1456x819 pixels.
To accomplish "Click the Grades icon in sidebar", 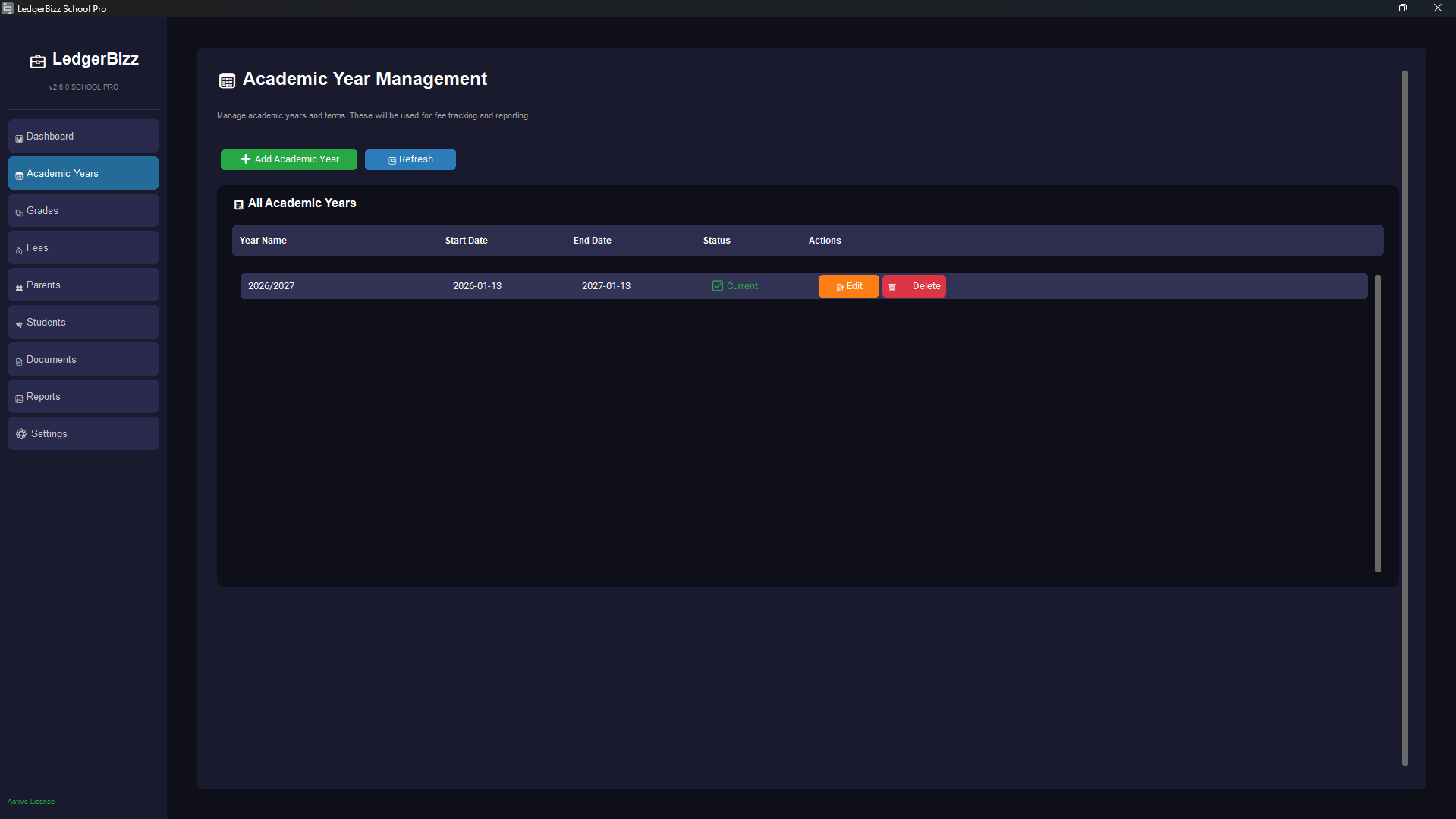I will coord(19,213).
